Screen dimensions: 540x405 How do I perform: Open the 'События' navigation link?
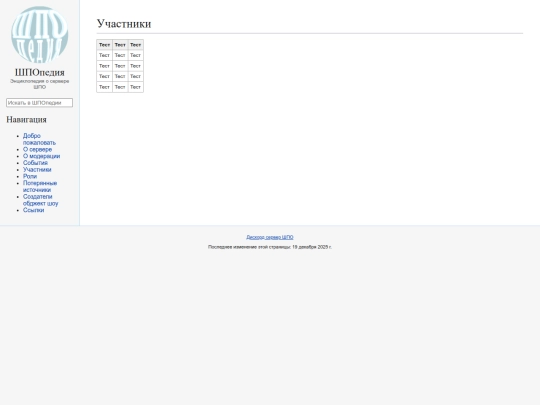click(x=35, y=163)
